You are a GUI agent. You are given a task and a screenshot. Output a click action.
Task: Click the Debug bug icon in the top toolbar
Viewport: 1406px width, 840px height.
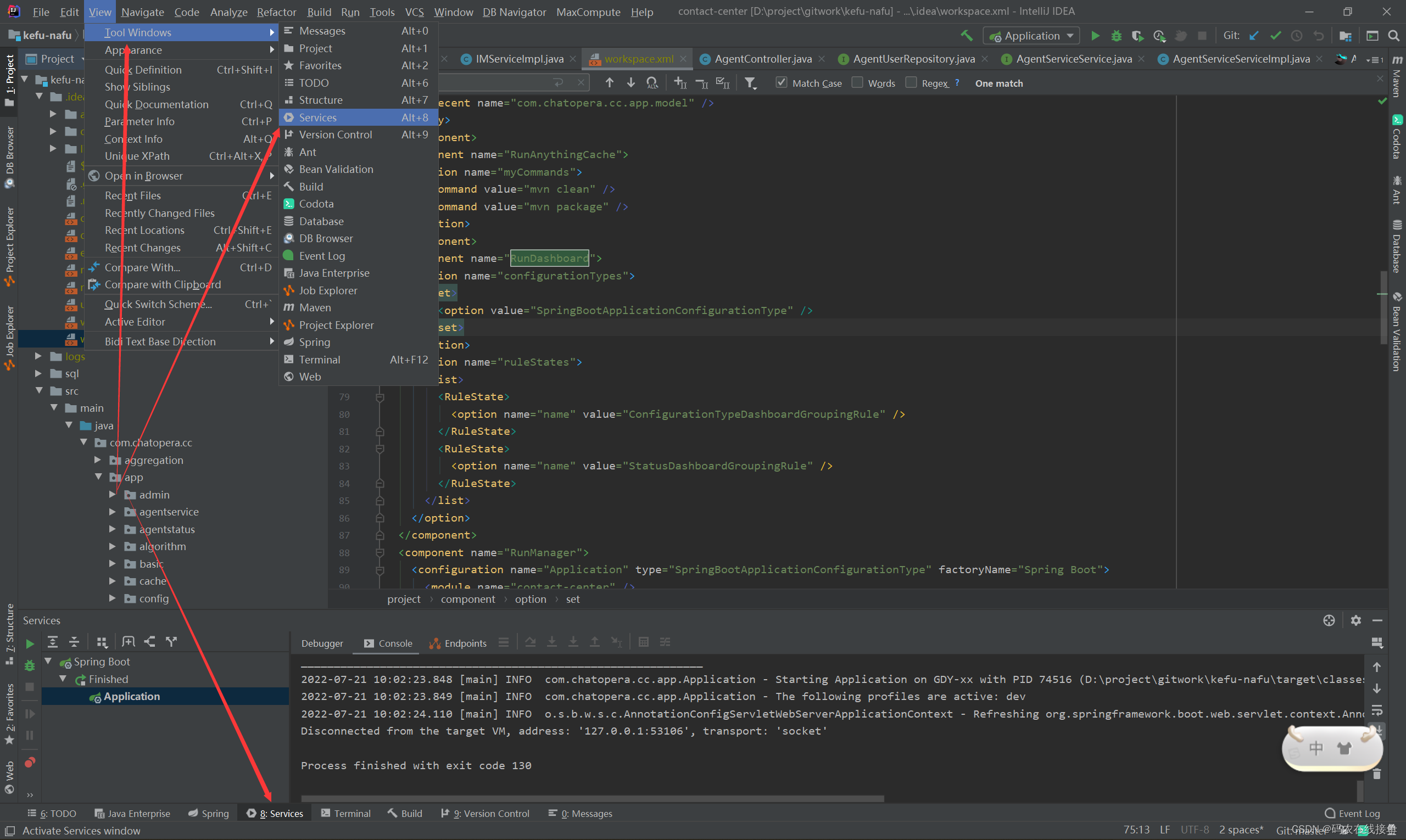[x=1116, y=36]
